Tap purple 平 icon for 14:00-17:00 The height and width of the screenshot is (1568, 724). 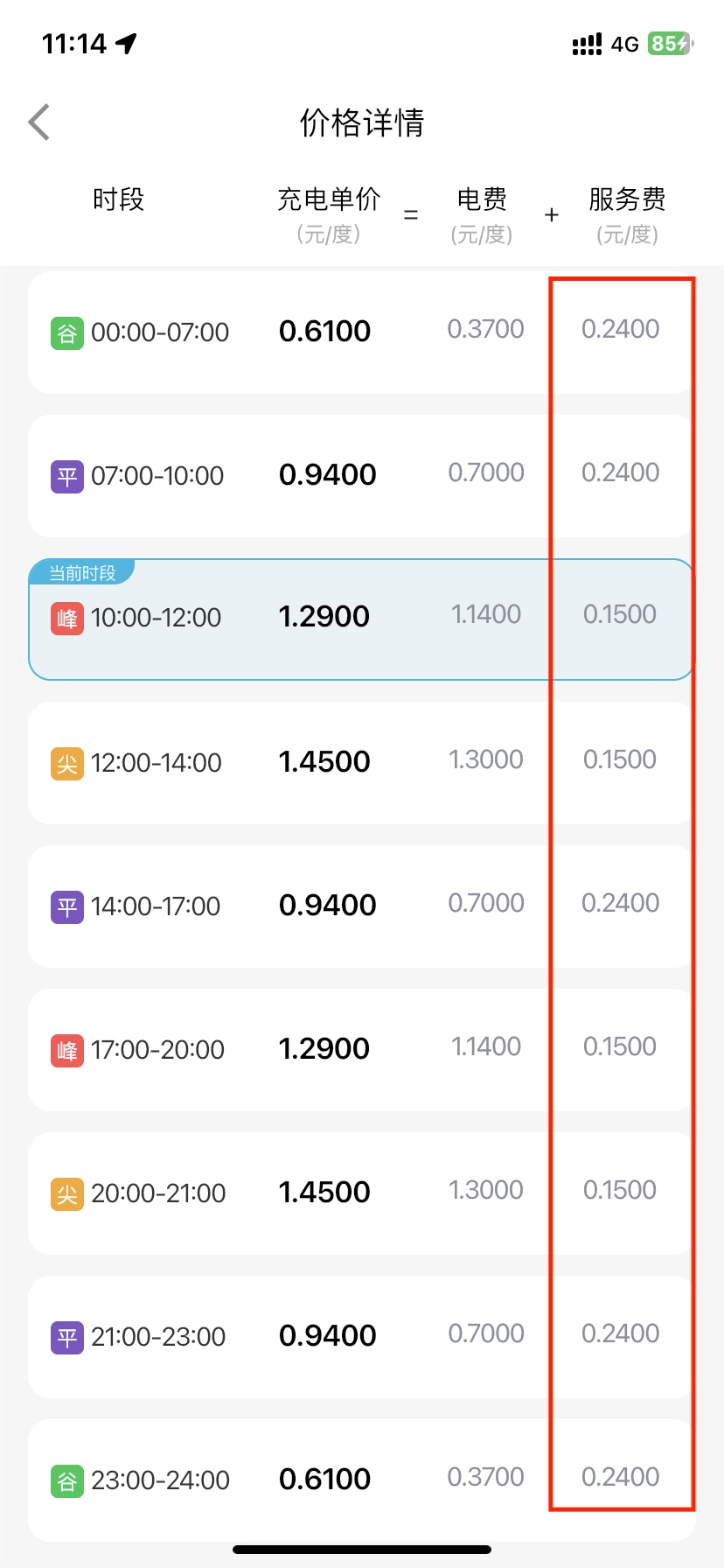tap(67, 907)
